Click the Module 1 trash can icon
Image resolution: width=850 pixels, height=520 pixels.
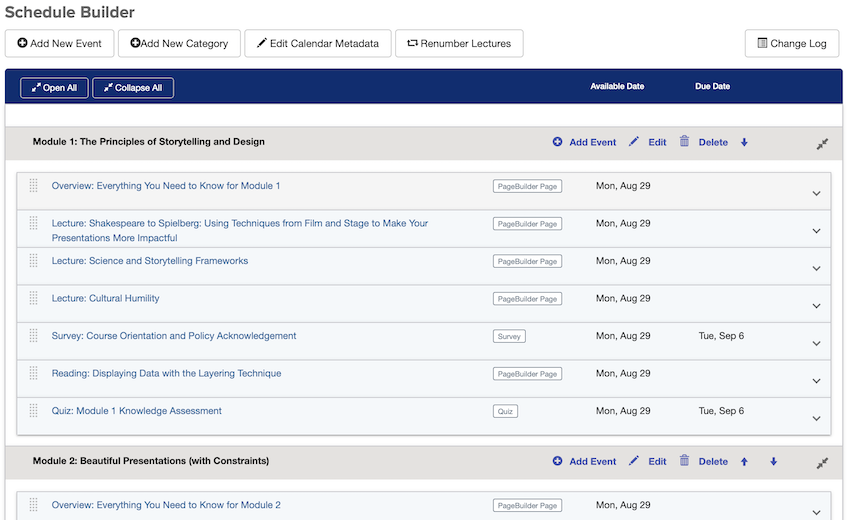685,142
